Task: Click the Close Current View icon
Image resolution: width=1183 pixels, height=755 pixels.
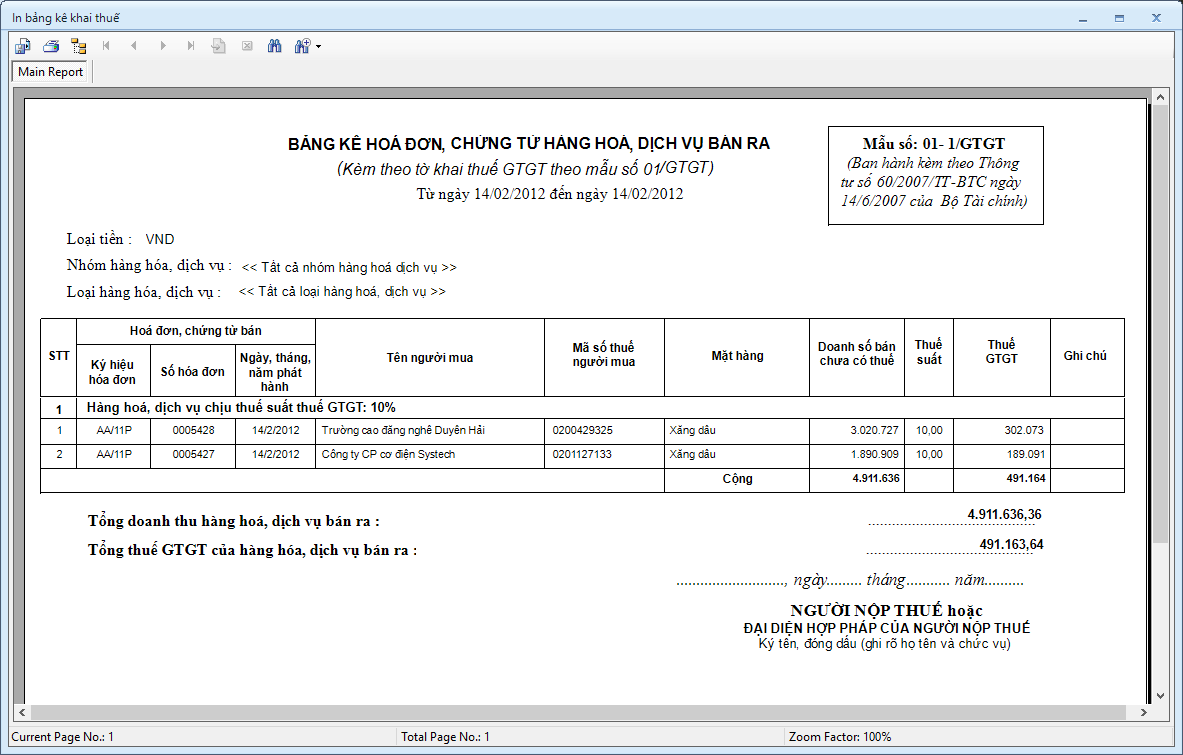Action: 247,46
